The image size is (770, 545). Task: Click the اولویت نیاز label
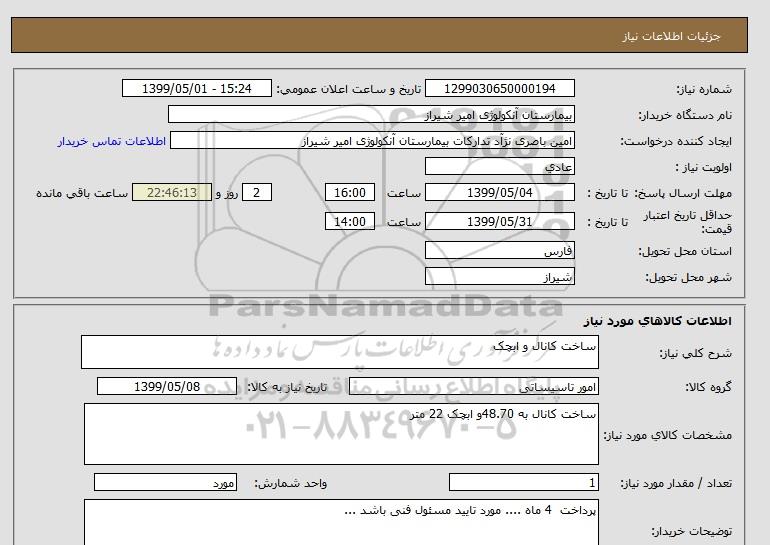click(704, 167)
